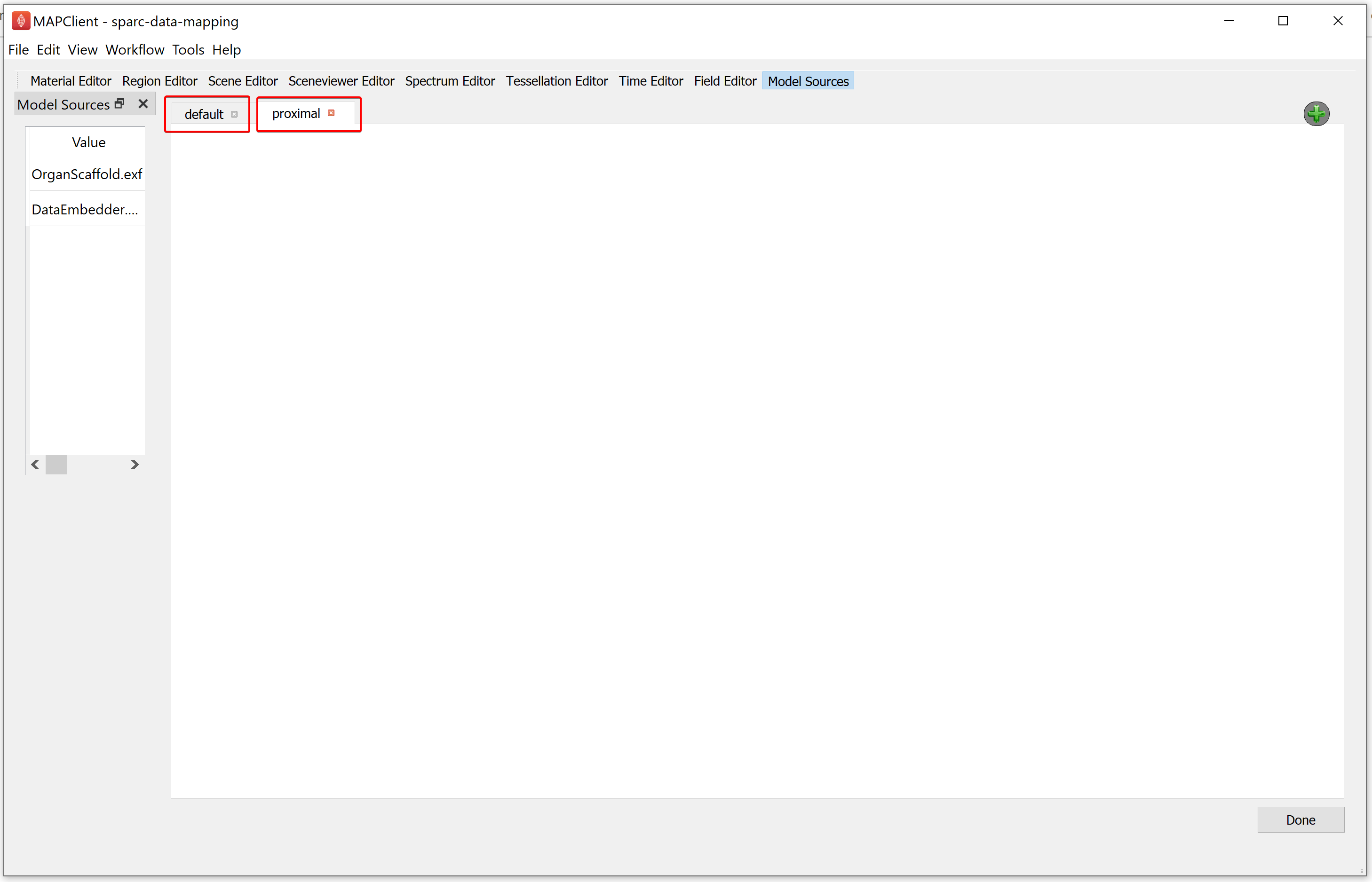Scroll the Value column left arrow
This screenshot has height=882, width=1372.
coord(34,465)
